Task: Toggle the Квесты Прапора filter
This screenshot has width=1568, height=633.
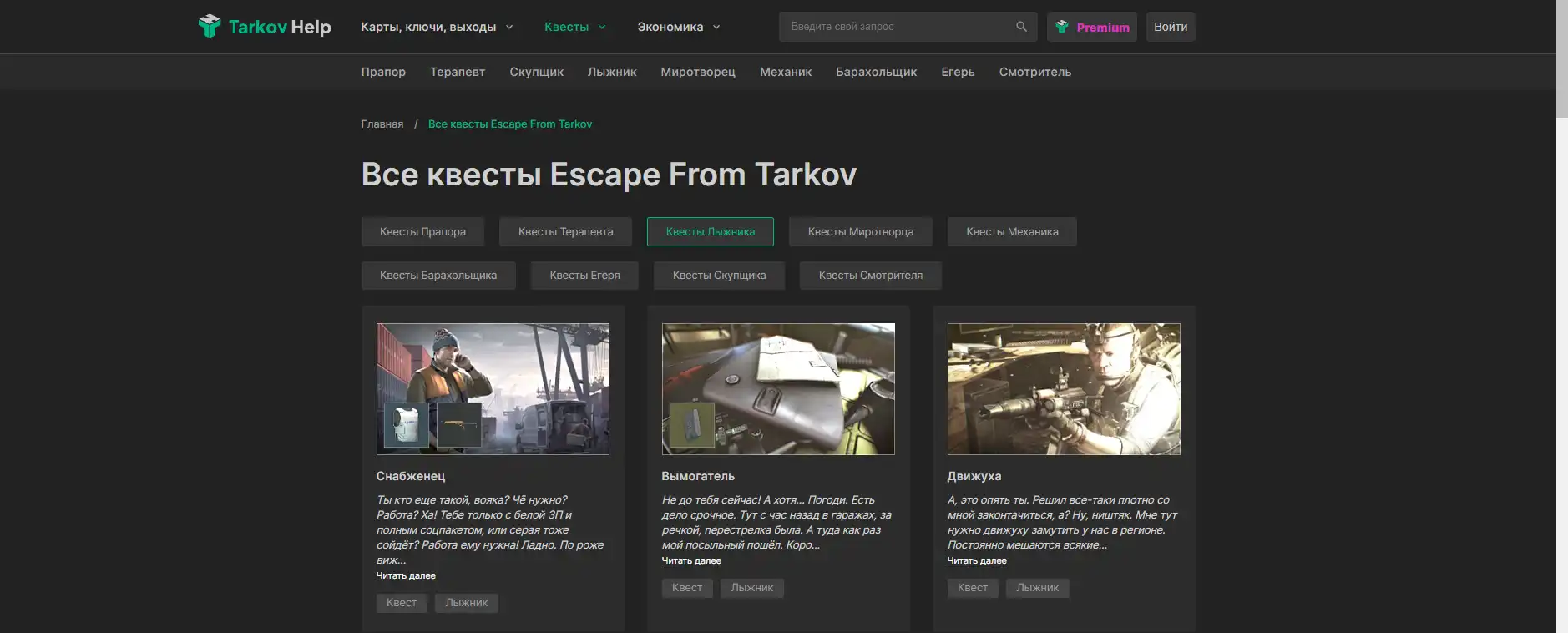Action: [x=422, y=232]
